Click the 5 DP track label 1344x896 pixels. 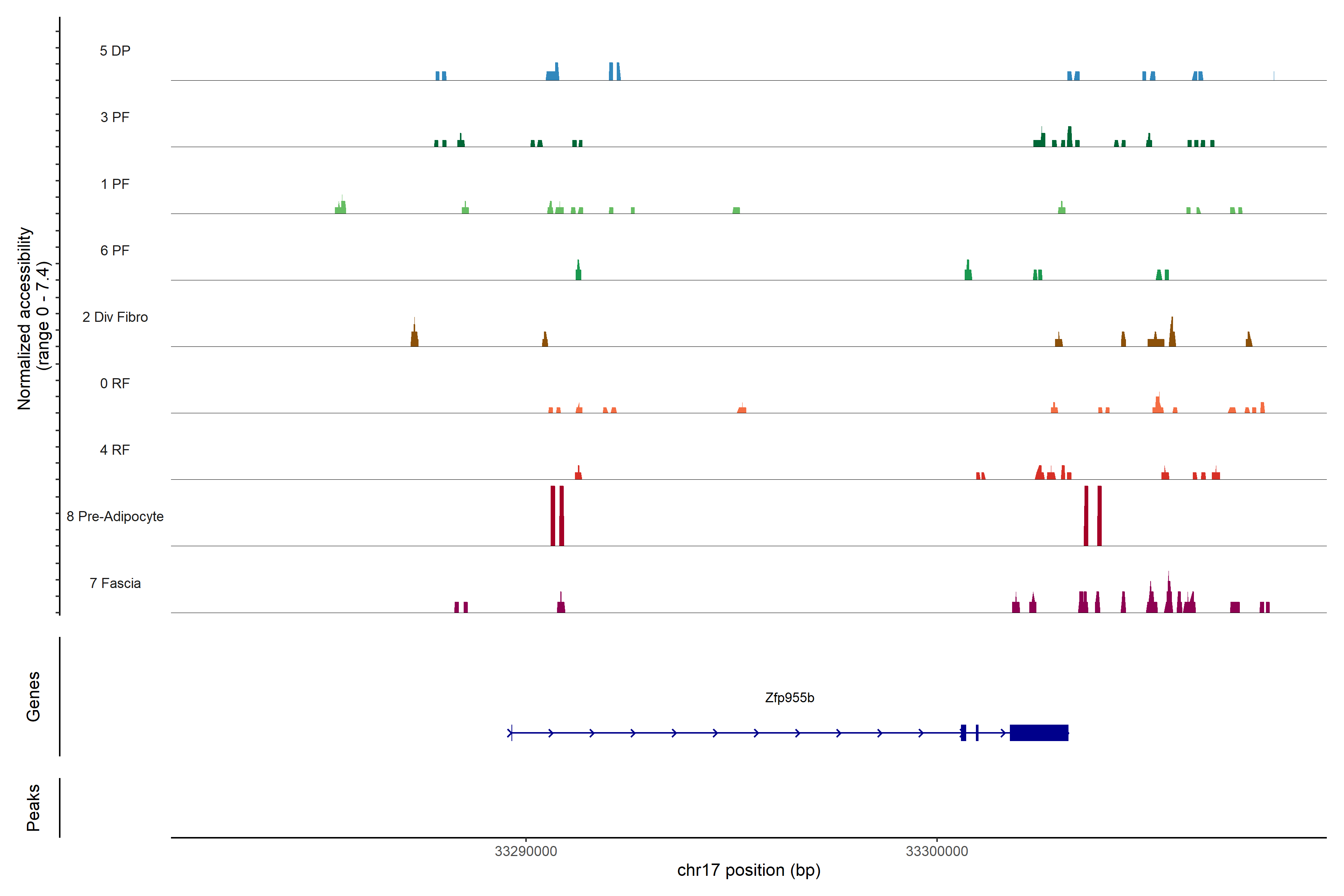pyautogui.click(x=115, y=51)
